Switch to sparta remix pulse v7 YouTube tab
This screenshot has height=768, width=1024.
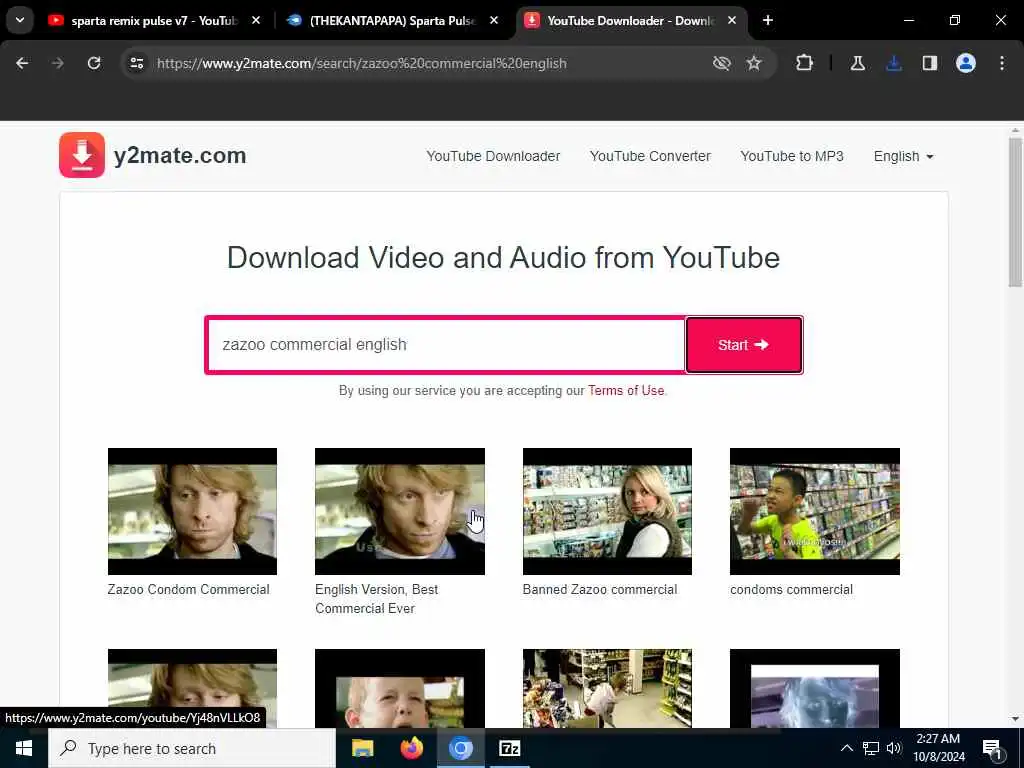pyautogui.click(x=153, y=20)
